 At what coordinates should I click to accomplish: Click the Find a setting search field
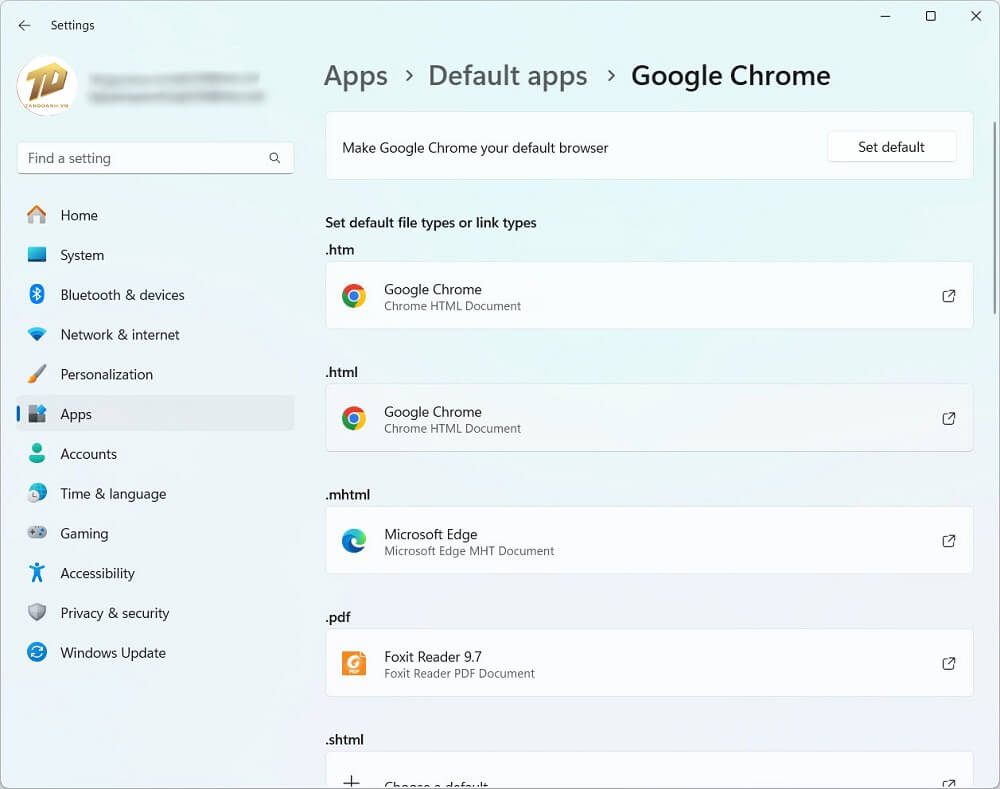[155, 158]
